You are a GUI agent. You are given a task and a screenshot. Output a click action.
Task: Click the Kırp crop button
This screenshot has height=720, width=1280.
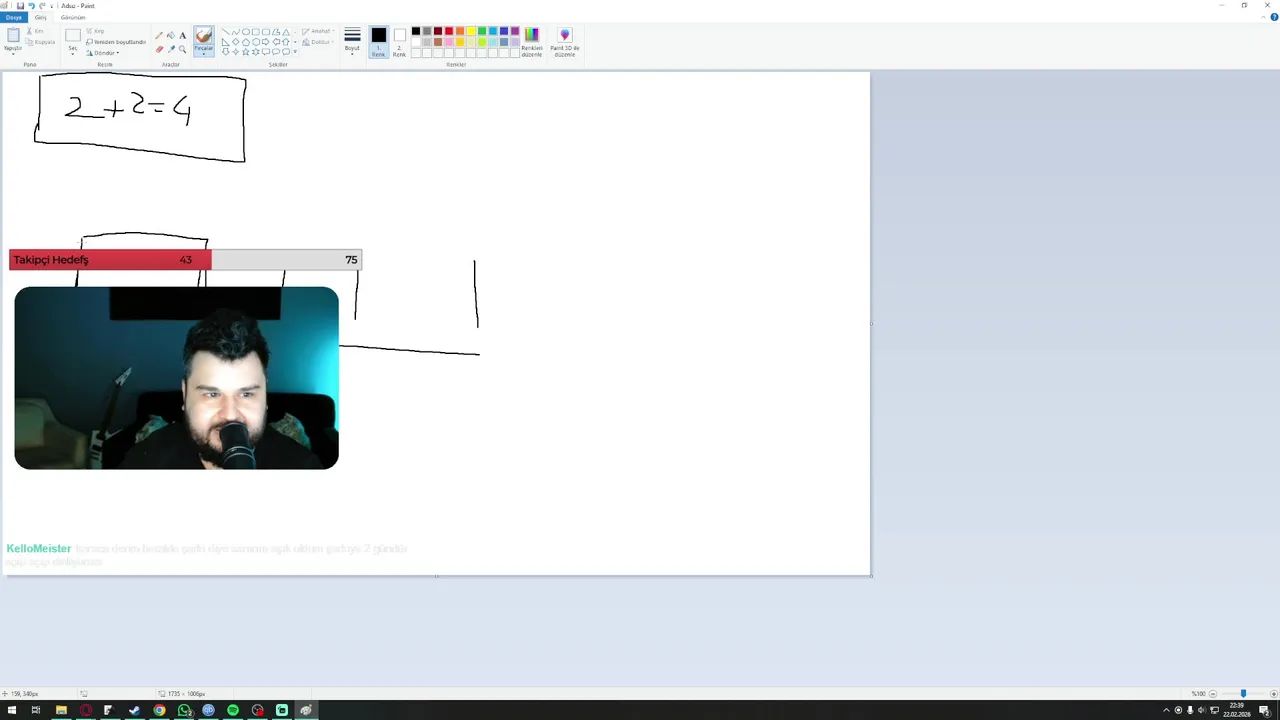click(x=95, y=31)
